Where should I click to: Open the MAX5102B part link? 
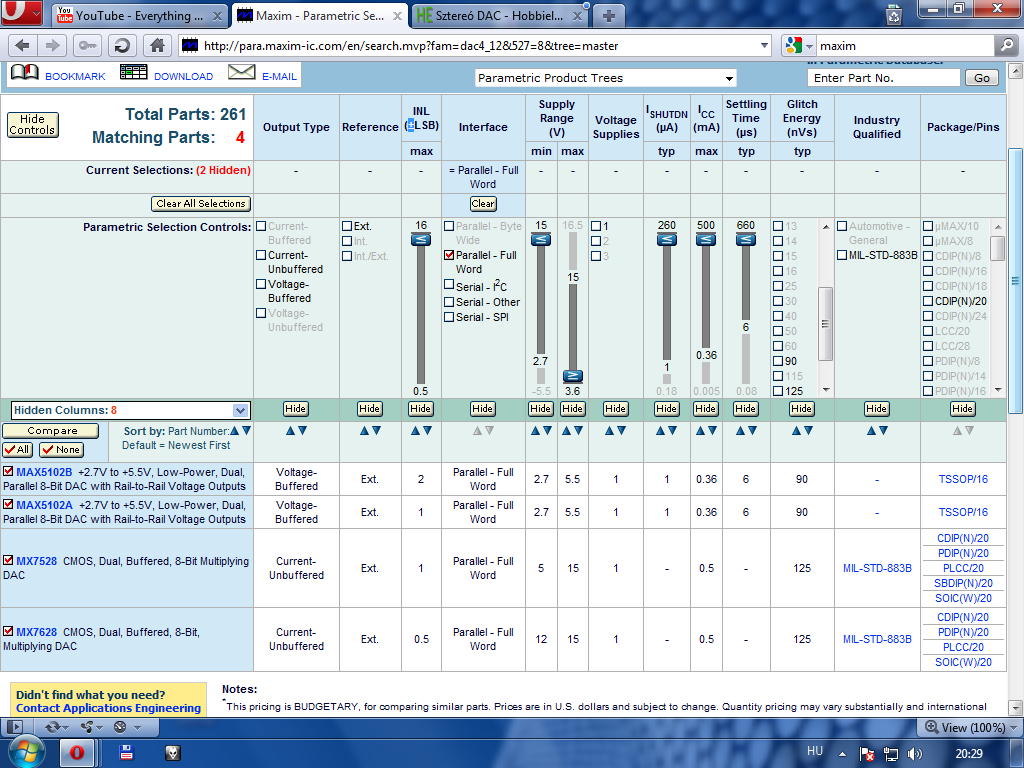pyautogui.click(x=44, y=472)
